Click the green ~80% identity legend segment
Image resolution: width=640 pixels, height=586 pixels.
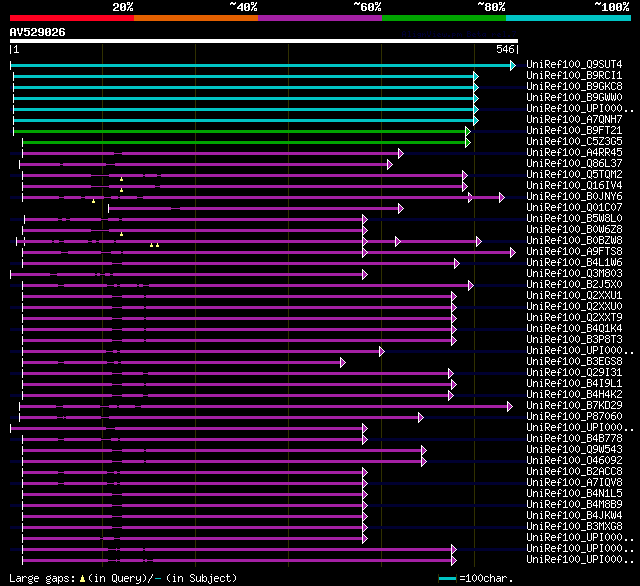click(x=444, y=18)
